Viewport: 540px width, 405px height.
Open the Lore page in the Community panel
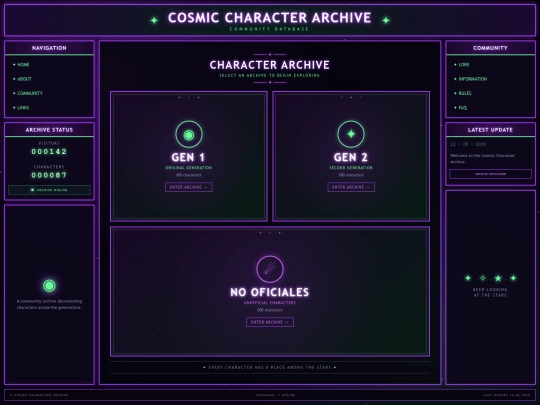click(464, 64)
